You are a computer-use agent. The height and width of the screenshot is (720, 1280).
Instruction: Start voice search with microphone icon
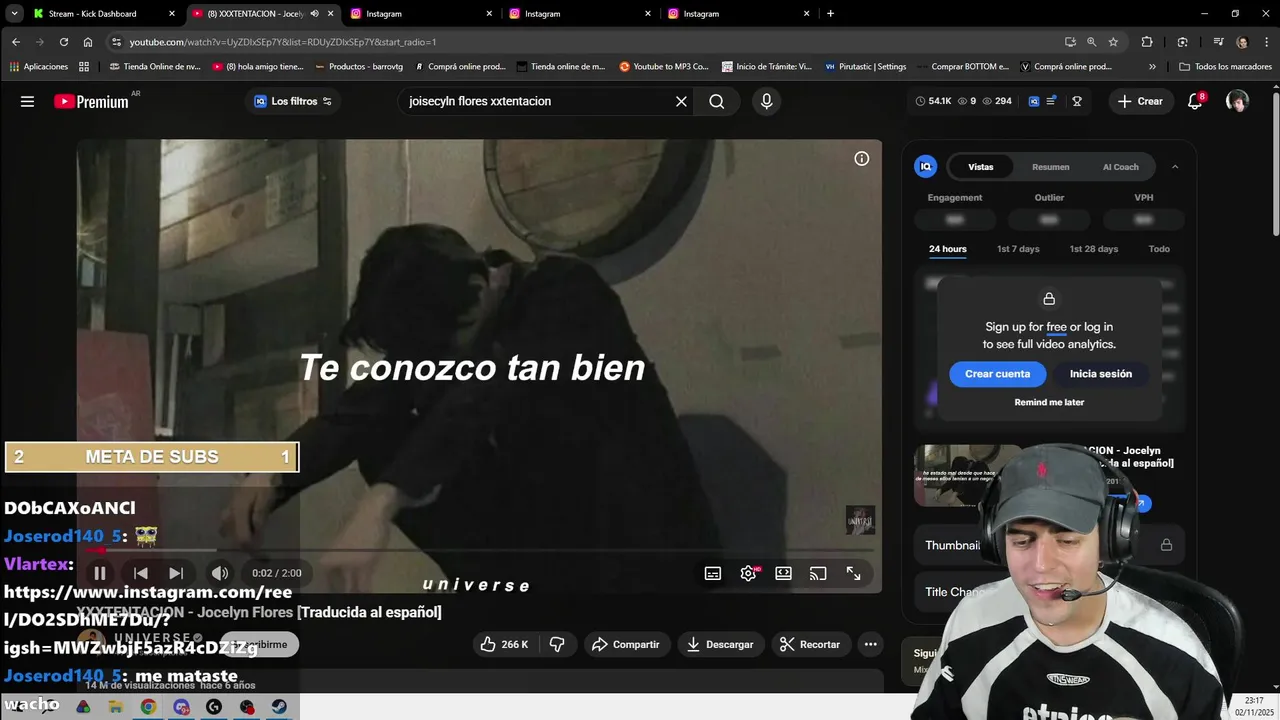point(766,101)
